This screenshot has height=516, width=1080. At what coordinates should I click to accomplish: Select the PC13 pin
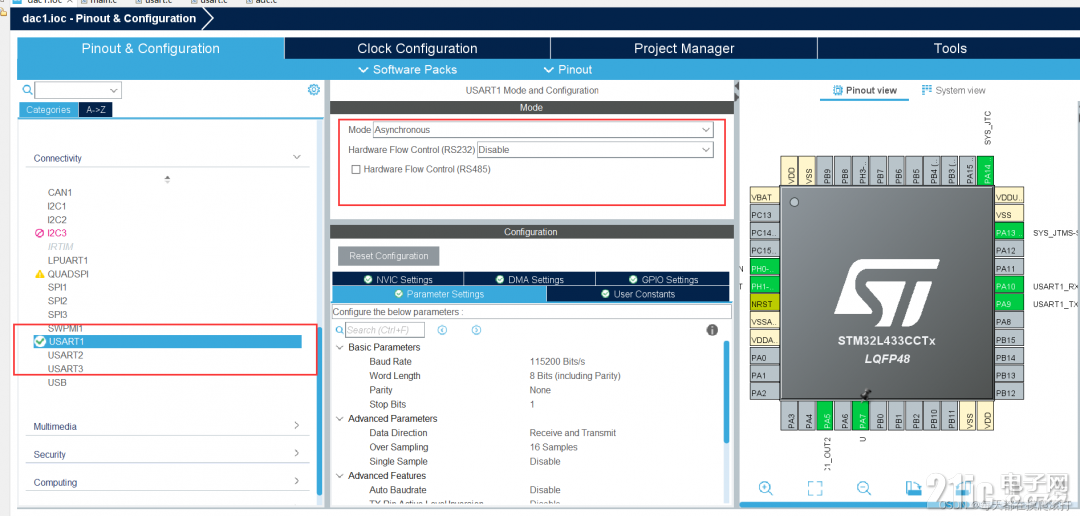[x=765, y=214]
